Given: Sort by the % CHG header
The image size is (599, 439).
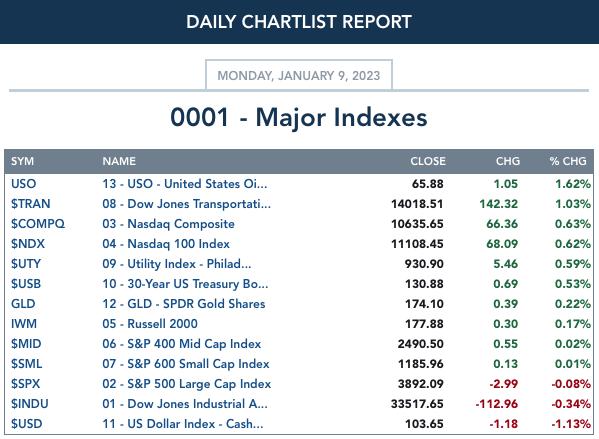Looking at the screenshot, I should click(568, 161).
